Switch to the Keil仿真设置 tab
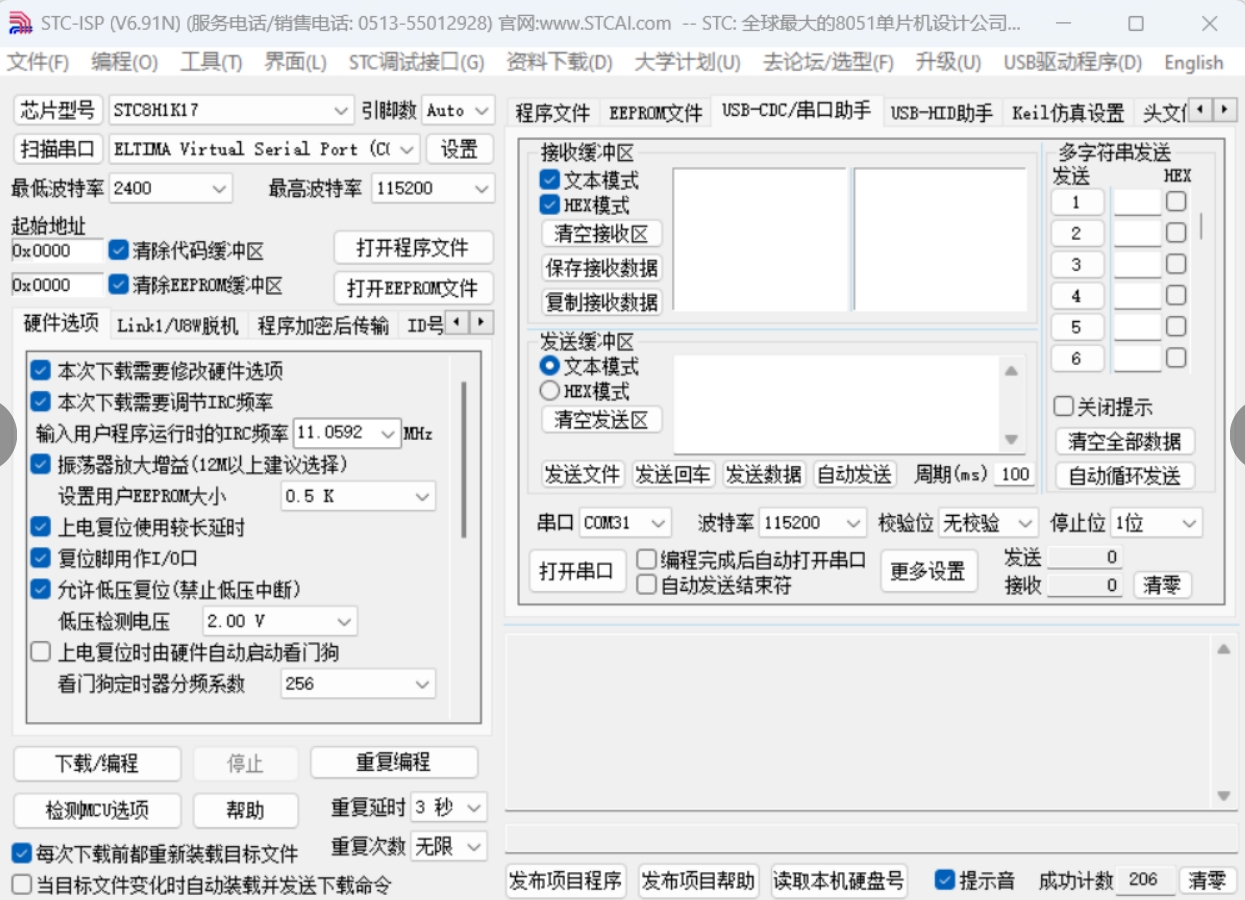1245x900 pixels. point(1068,113)
